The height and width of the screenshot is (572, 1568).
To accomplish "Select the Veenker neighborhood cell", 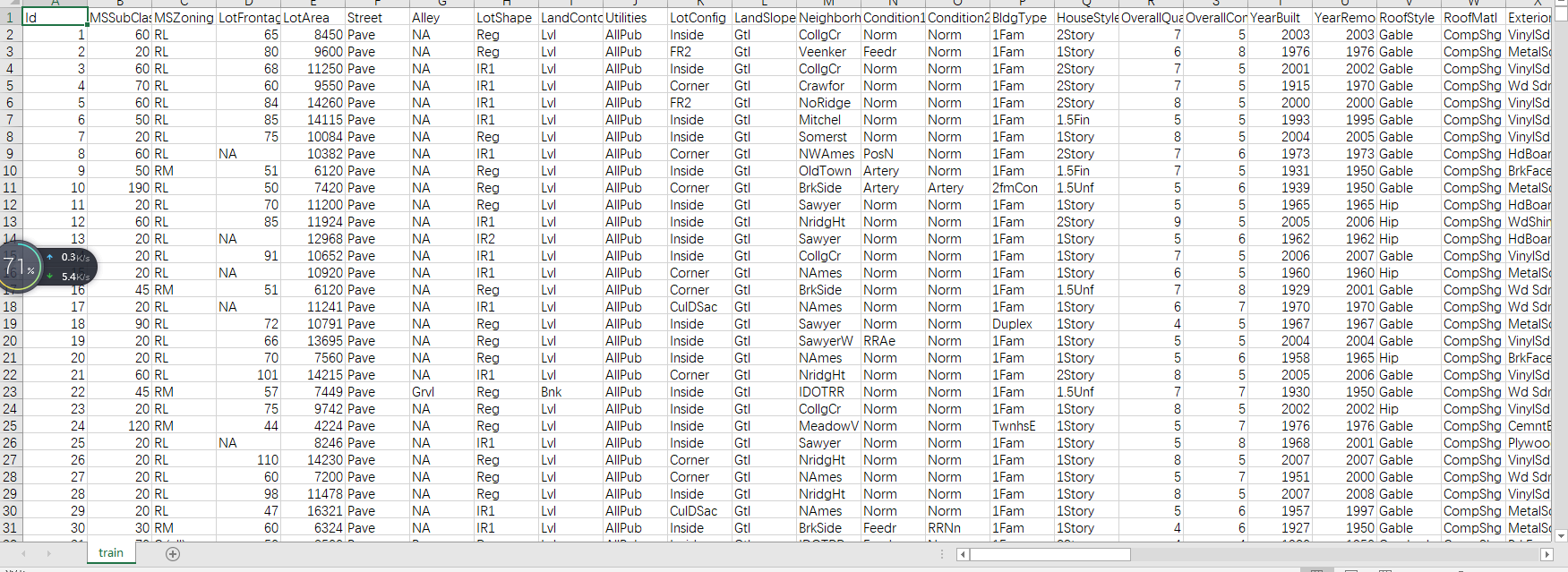I will (828, 52).
